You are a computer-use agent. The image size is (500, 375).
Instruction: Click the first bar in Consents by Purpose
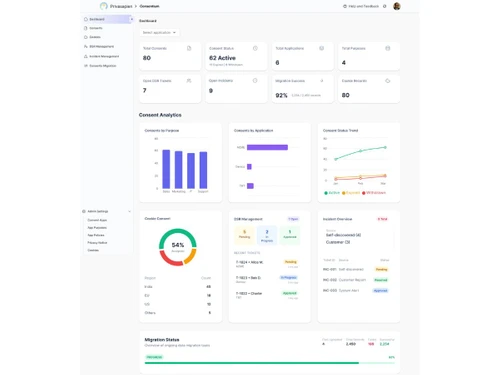coord(166,169)
